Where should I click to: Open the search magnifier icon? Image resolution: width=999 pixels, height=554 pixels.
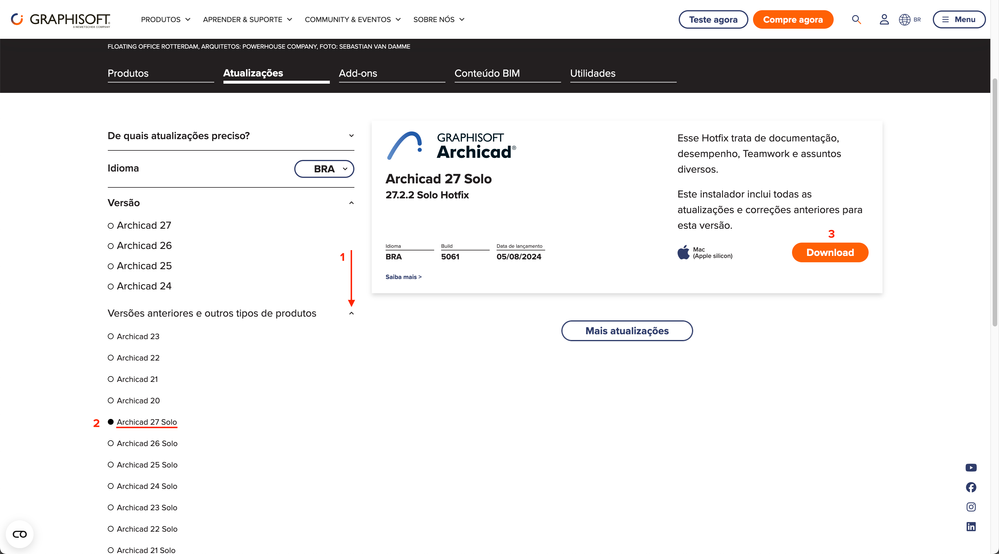(856, 20)
